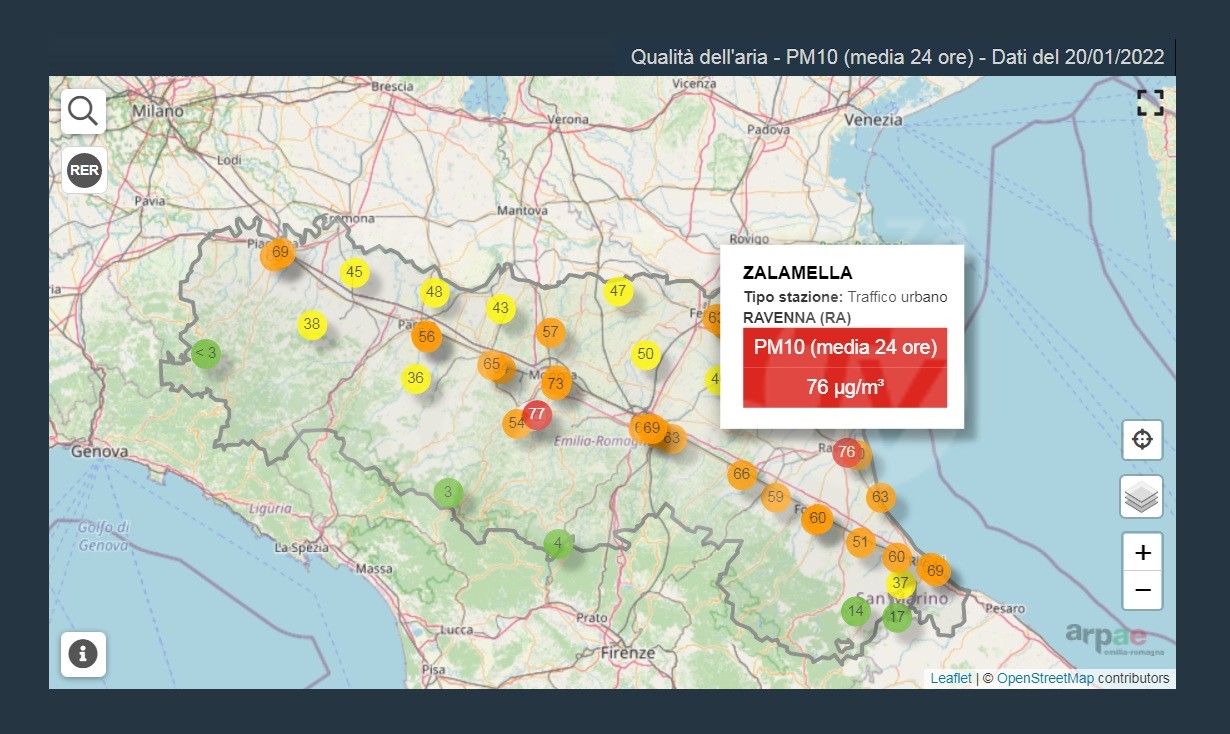The image size is (1230, 734).
Task: Click the yellow 38 station marker
Action: [312, 324]
